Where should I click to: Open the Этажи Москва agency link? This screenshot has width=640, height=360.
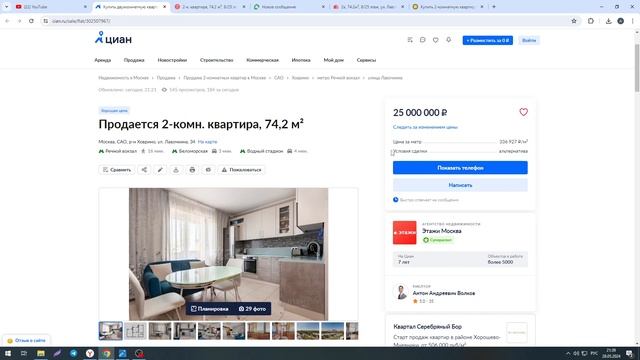point(441,231)
